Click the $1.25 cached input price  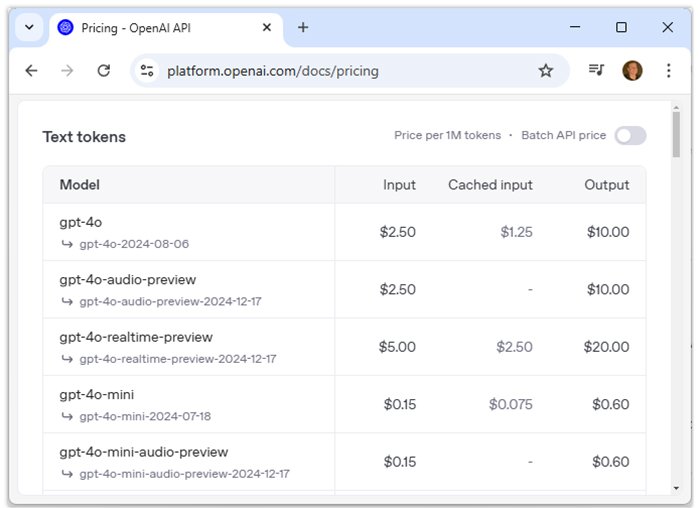(x=517, y=232)
